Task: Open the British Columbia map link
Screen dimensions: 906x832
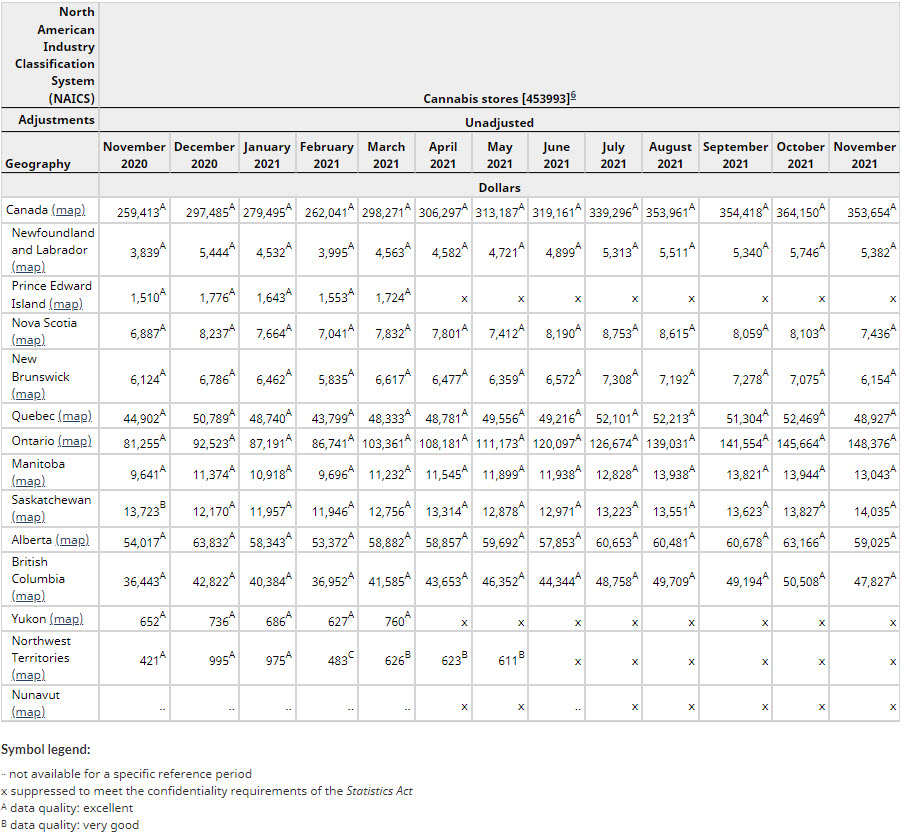Action: pyautogui.click(x=28, y=596)
